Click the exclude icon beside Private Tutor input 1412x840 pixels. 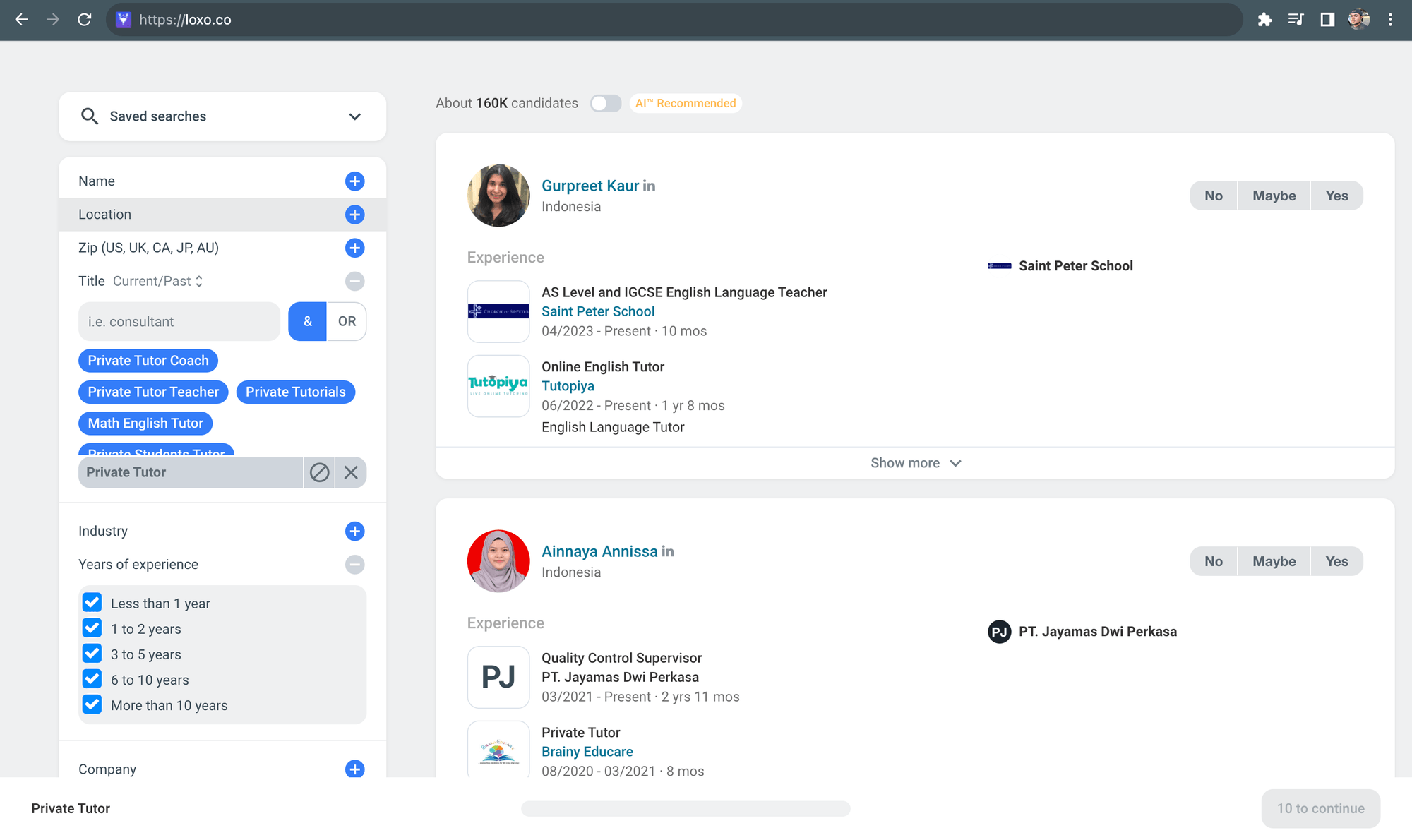320,472
